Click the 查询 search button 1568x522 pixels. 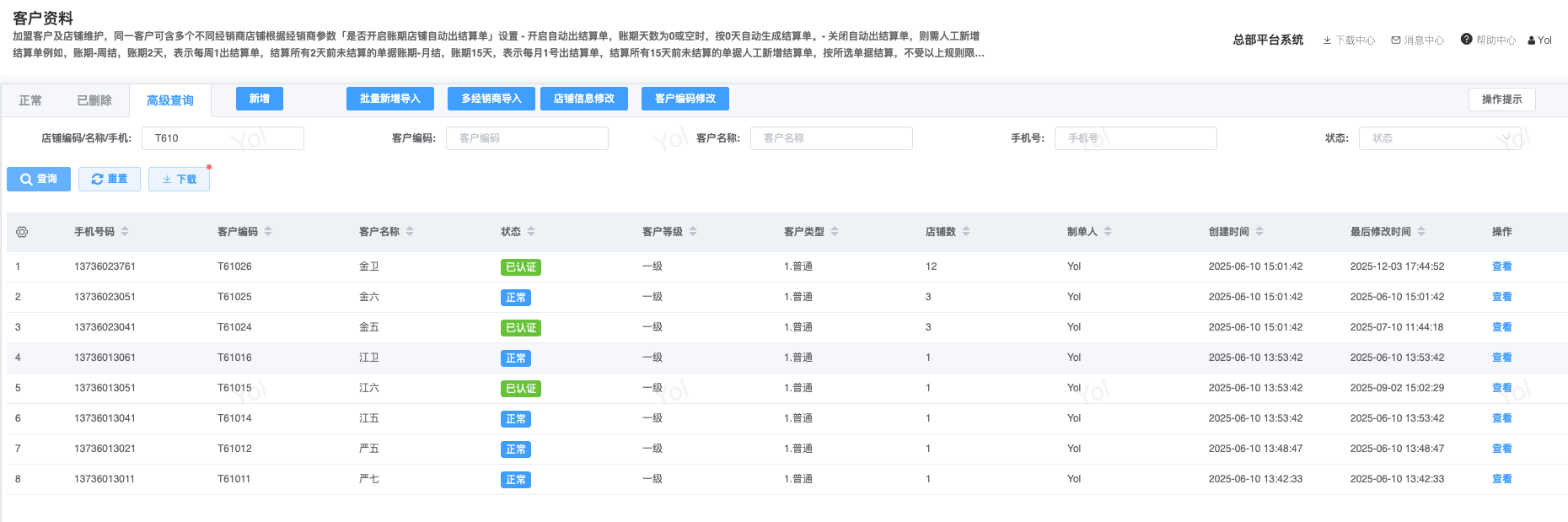[x=39, y=179]
